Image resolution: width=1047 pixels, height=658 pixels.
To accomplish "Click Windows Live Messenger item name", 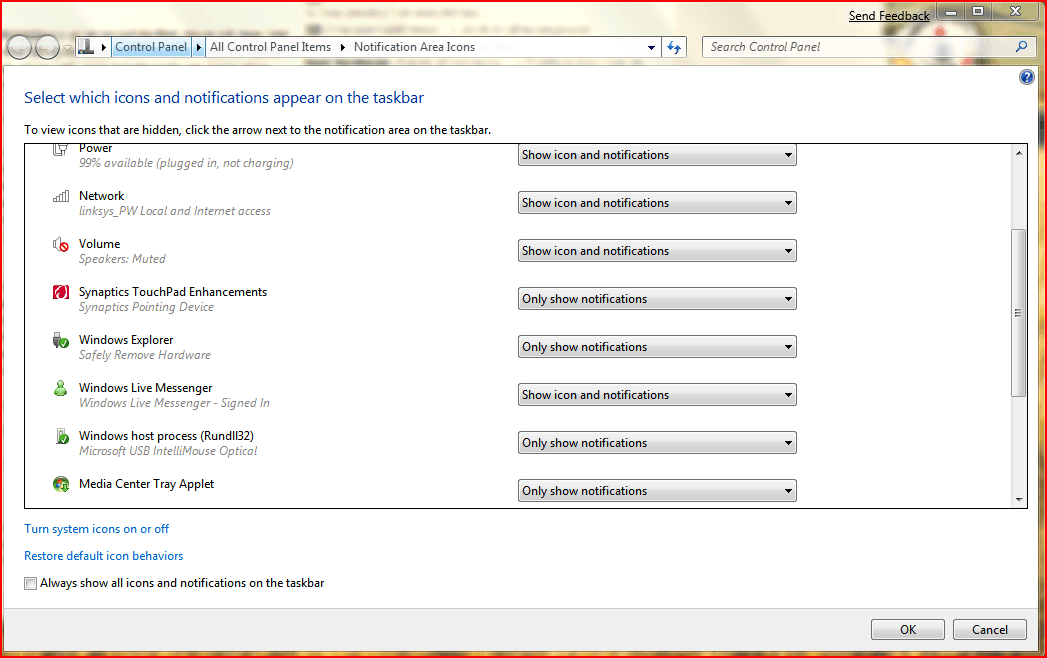I will (x=146, y=388).
